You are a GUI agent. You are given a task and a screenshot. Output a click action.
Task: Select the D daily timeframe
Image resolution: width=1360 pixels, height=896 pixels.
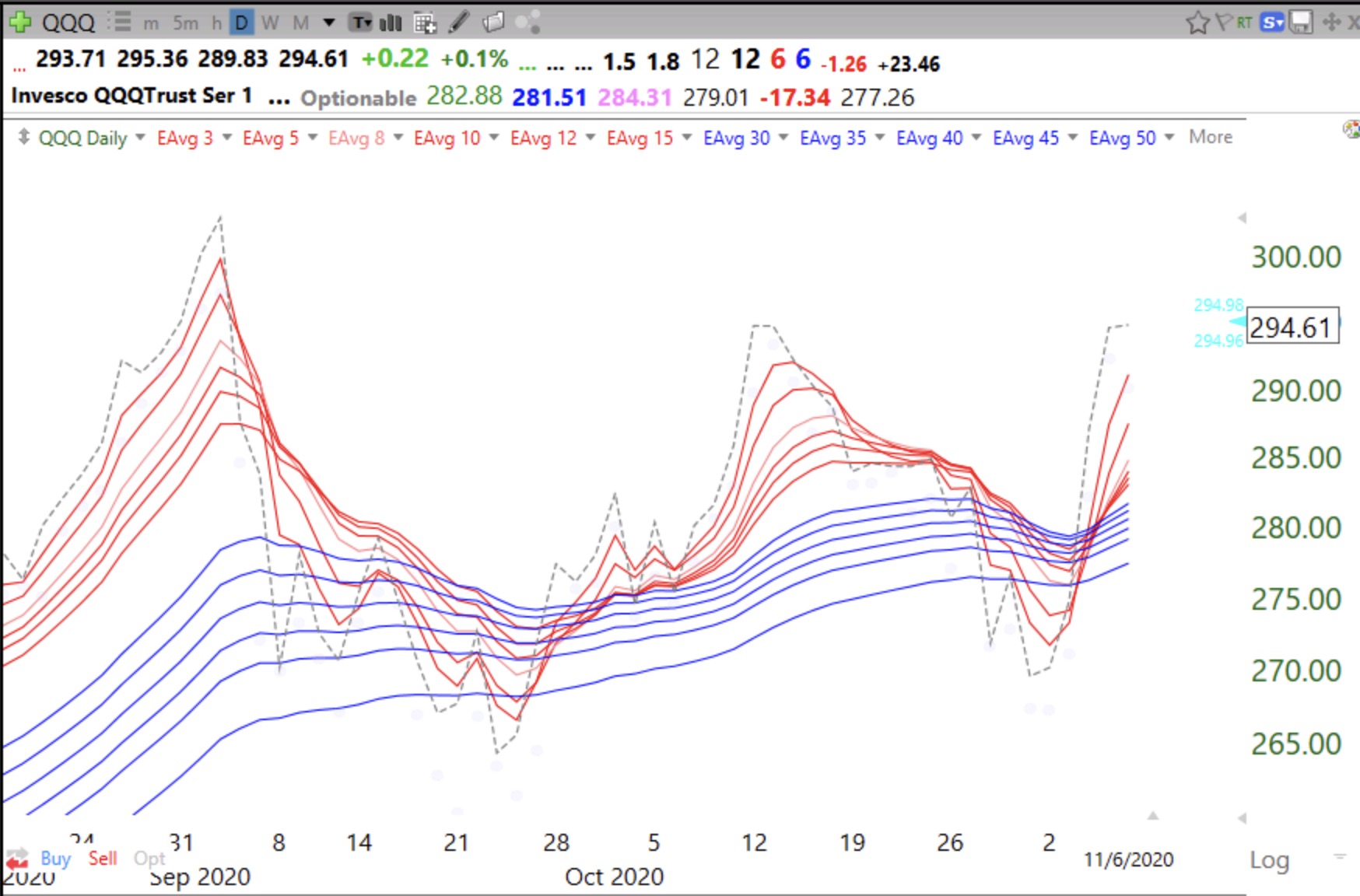(x=241, y=23)
